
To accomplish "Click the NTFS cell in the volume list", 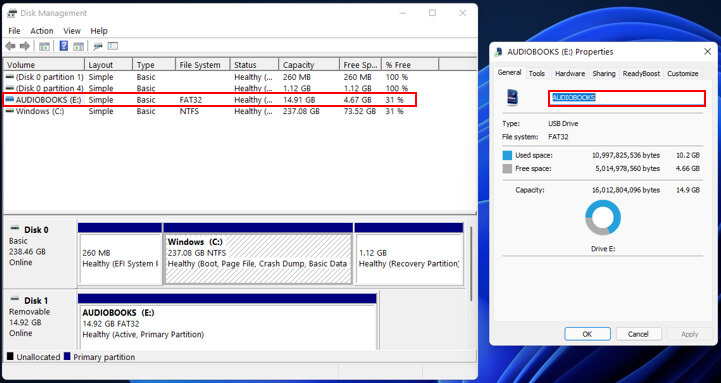I will pyautogui.click(x=189, y=111).
